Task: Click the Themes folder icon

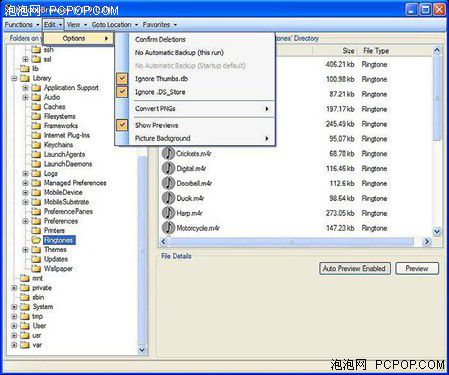Action: (x=36, y=249)
